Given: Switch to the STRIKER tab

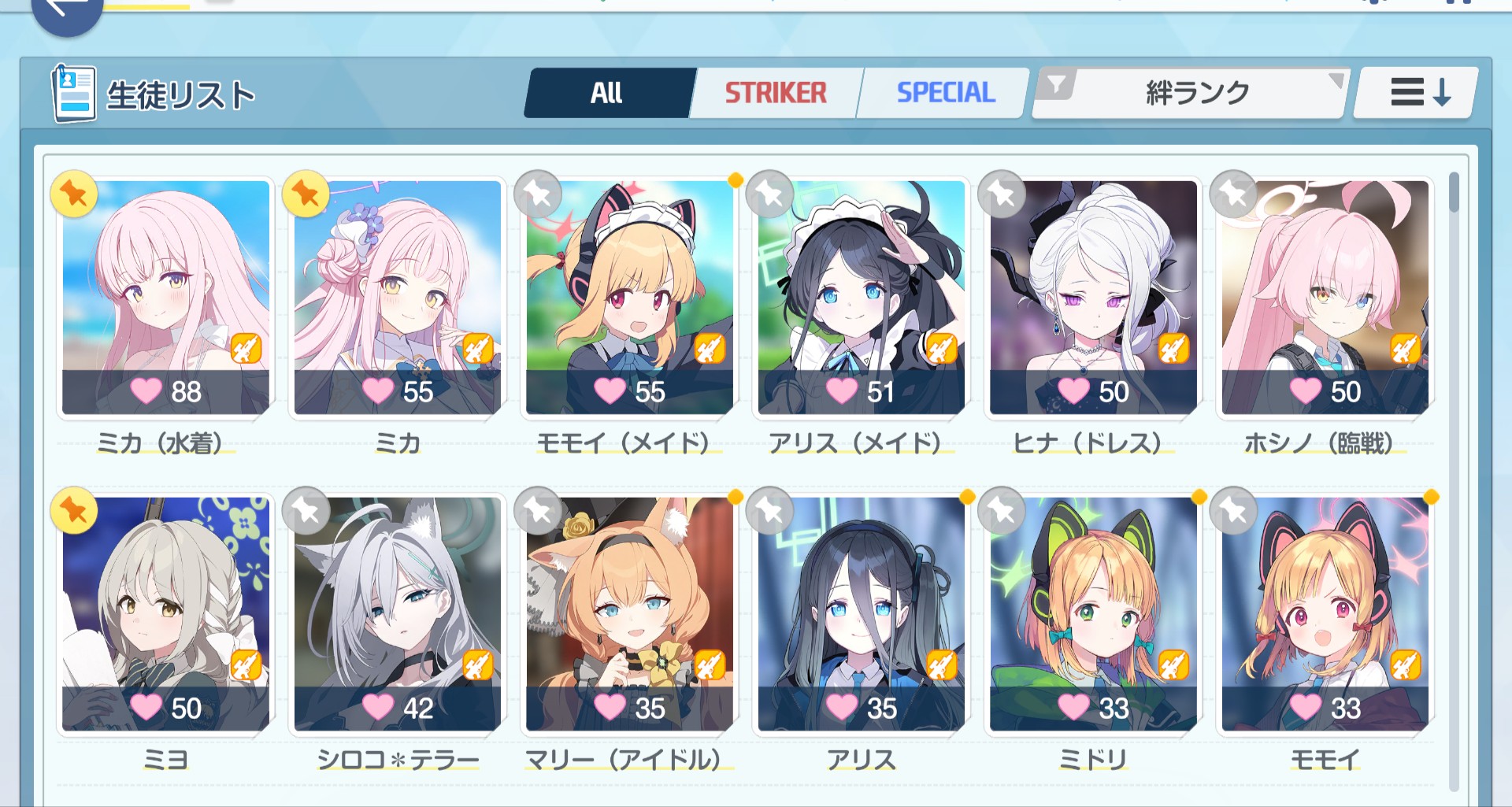Looking at the screenshot, I should (776, 93).
